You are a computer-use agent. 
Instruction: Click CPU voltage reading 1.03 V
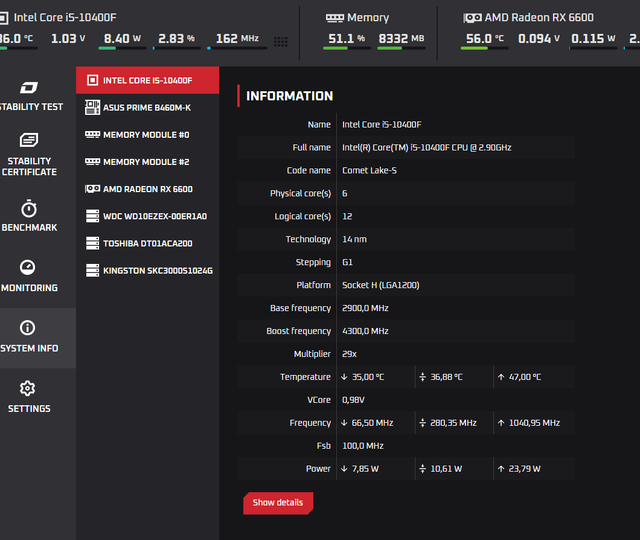(68, 38)
